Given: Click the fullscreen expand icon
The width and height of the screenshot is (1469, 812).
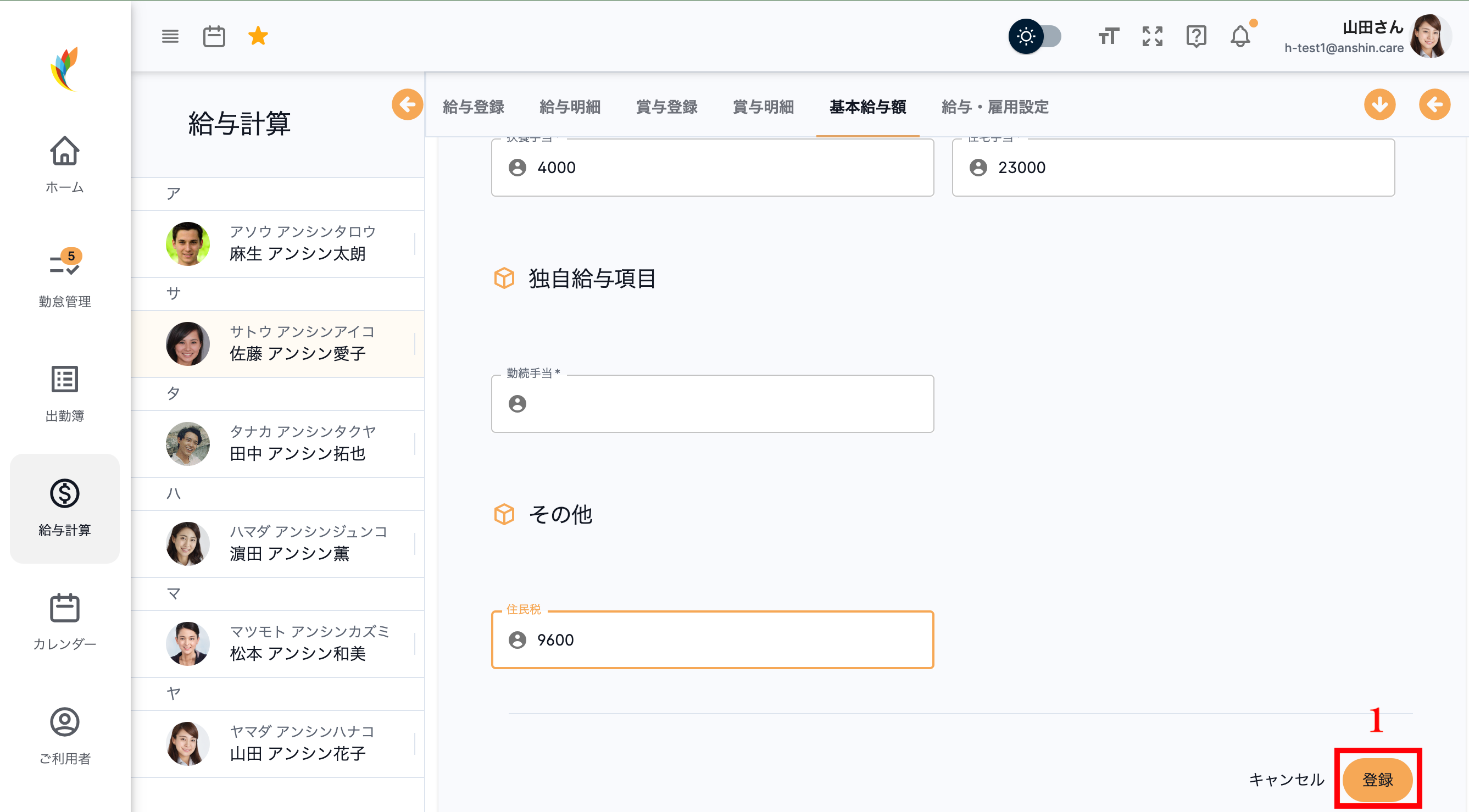Looking at the screenshot, I should [x=1152, y=36].
